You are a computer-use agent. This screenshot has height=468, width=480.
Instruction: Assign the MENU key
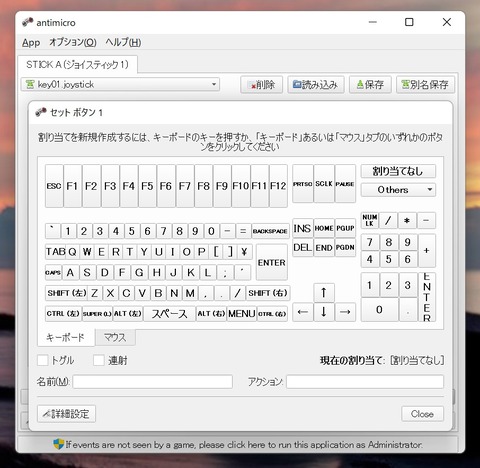[242, 314]
